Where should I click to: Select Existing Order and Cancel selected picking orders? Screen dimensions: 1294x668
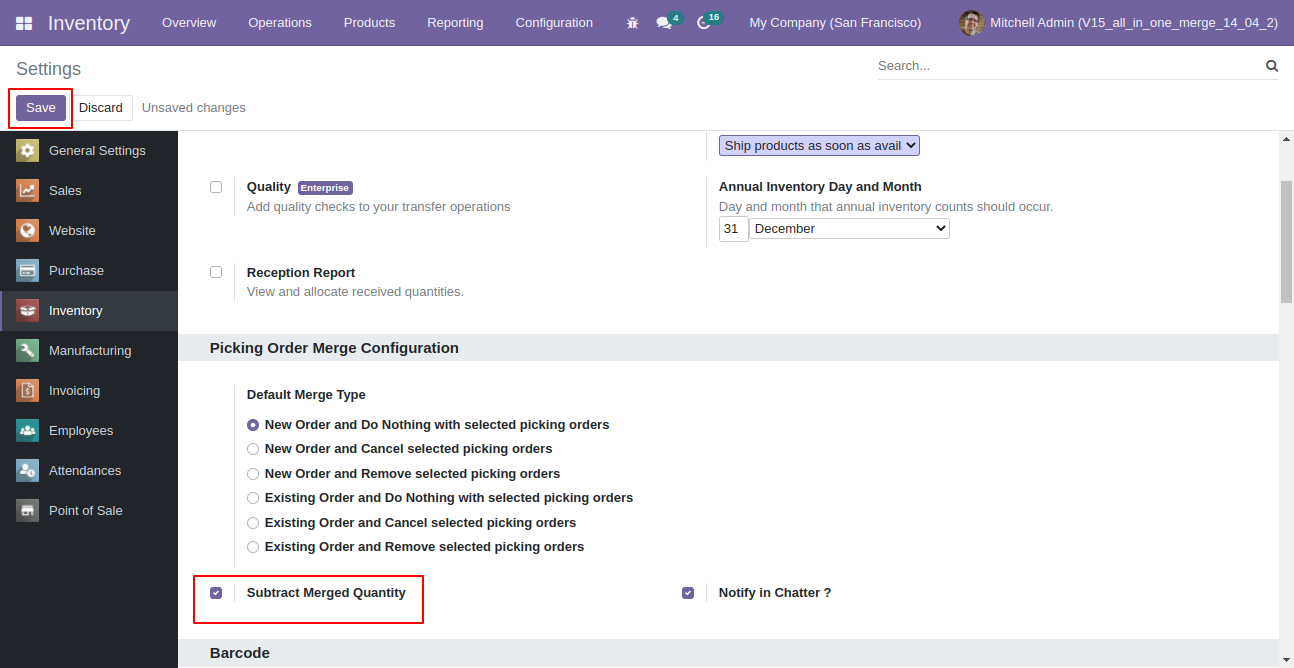[253, 523]
